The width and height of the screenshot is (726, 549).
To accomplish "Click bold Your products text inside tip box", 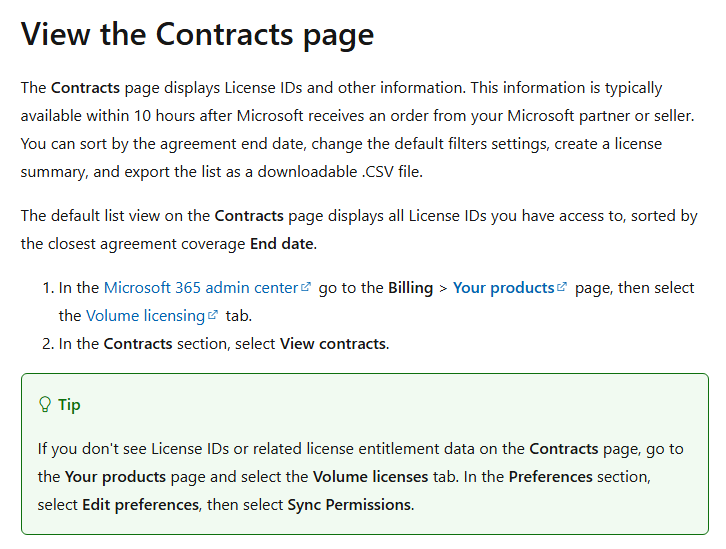I will click(x=115, y=477).
